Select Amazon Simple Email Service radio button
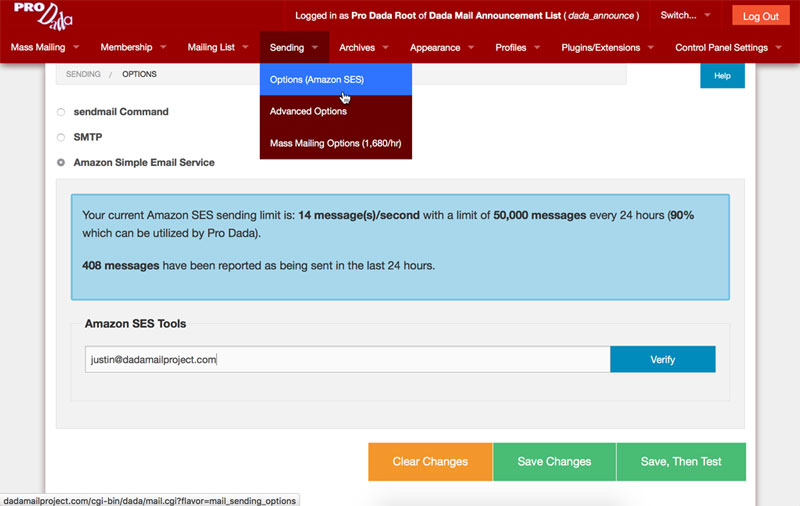This screenshot has height=506, width=800. point(61,163)
